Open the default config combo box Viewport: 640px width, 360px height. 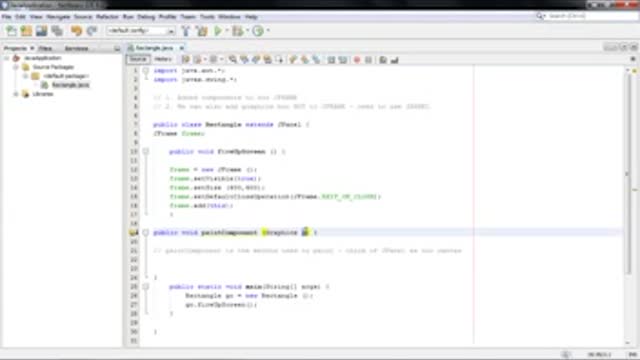coord(141,31)
